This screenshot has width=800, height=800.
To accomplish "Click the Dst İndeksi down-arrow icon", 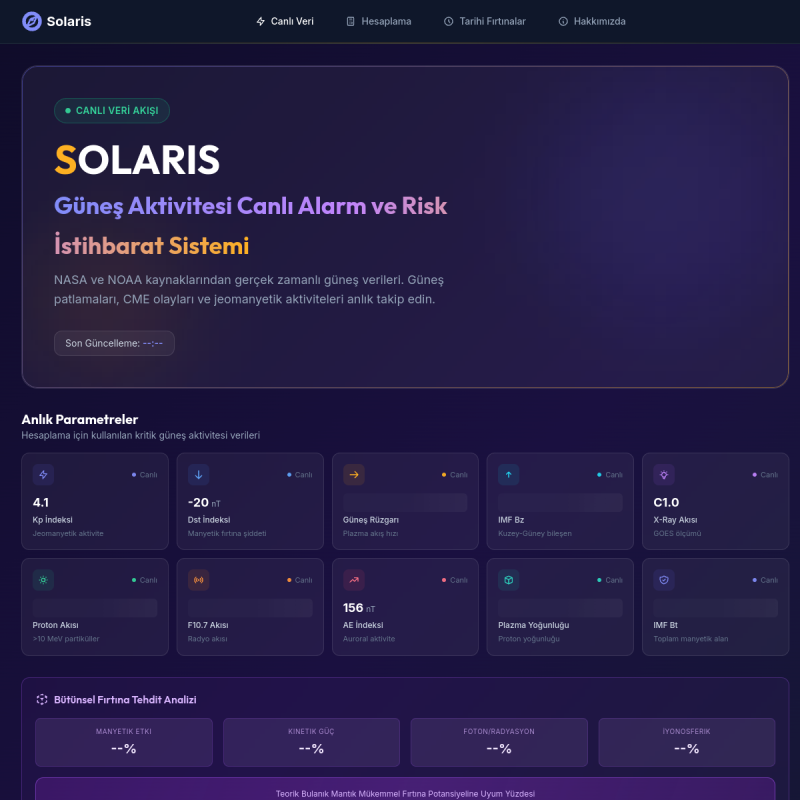I will pos(197,474).
